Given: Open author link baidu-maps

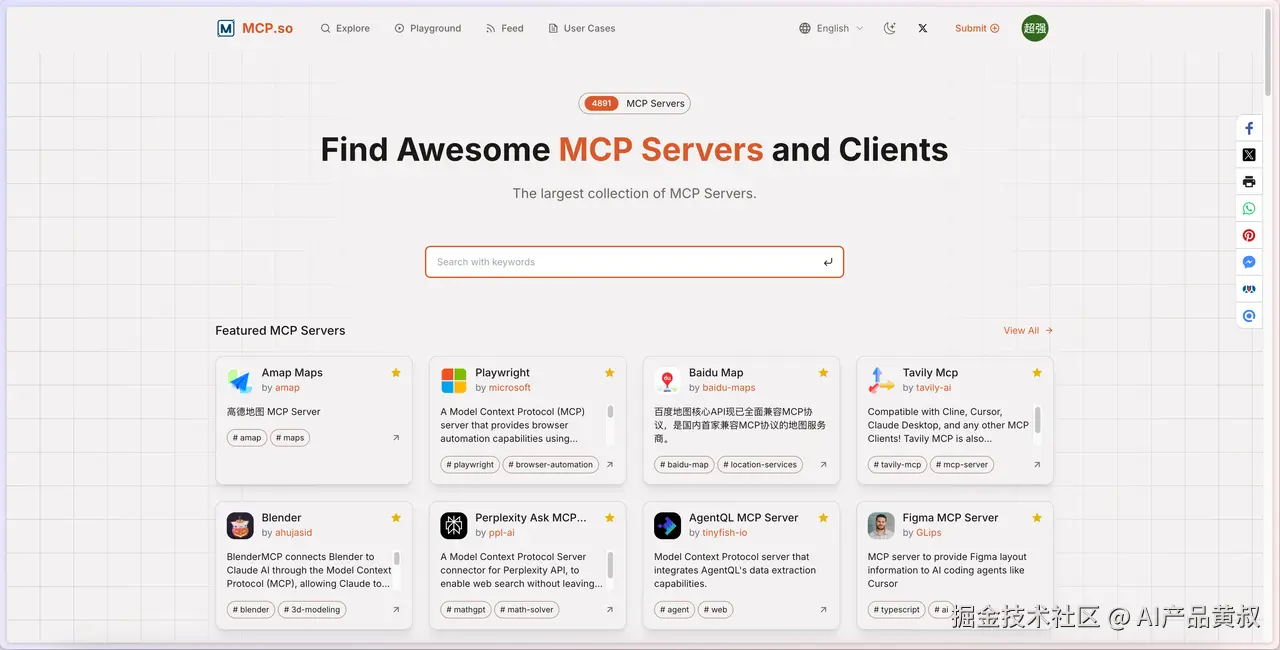Looking at the screenshot, I should coord(729,387).
